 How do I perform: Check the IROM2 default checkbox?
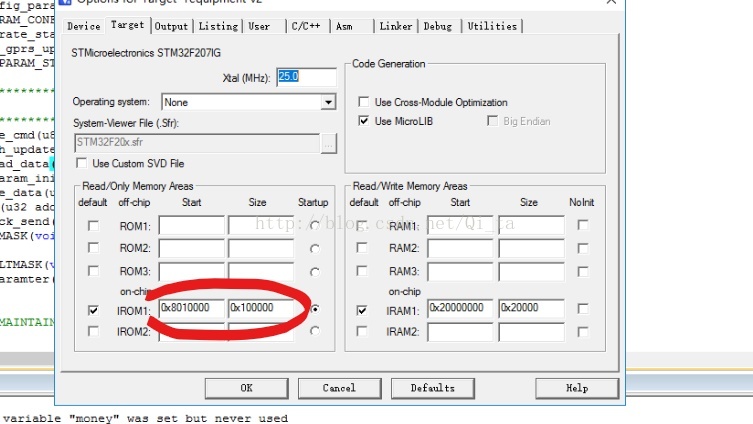tap(93, 331)
